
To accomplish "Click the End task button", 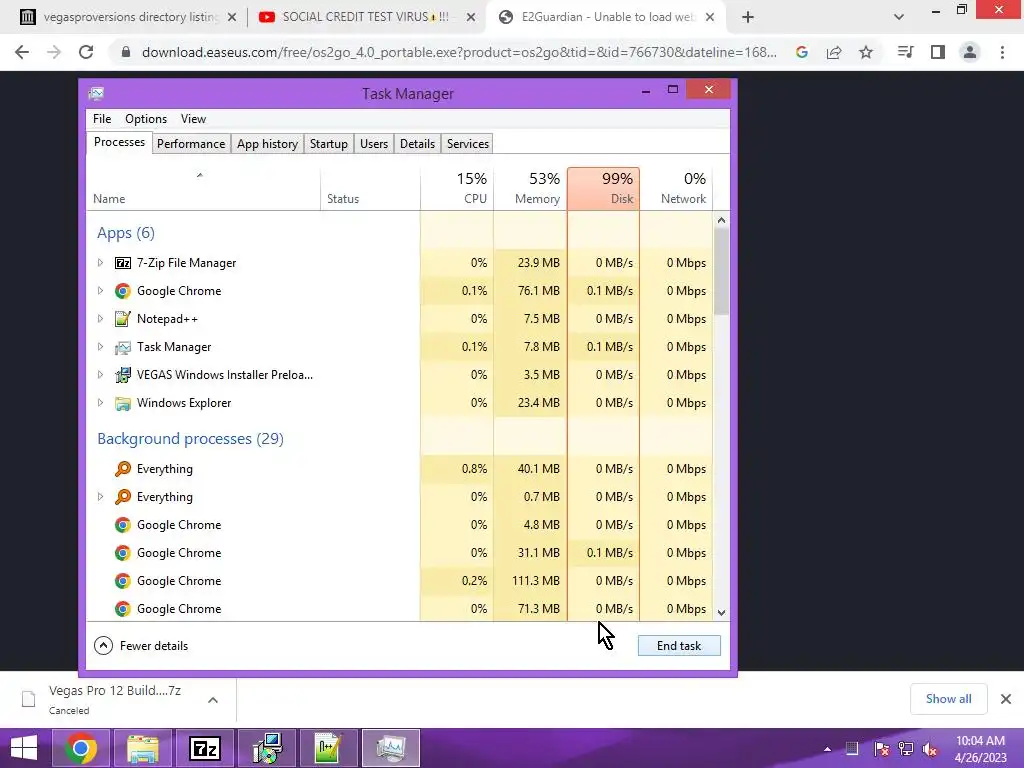I will [679, 646].
